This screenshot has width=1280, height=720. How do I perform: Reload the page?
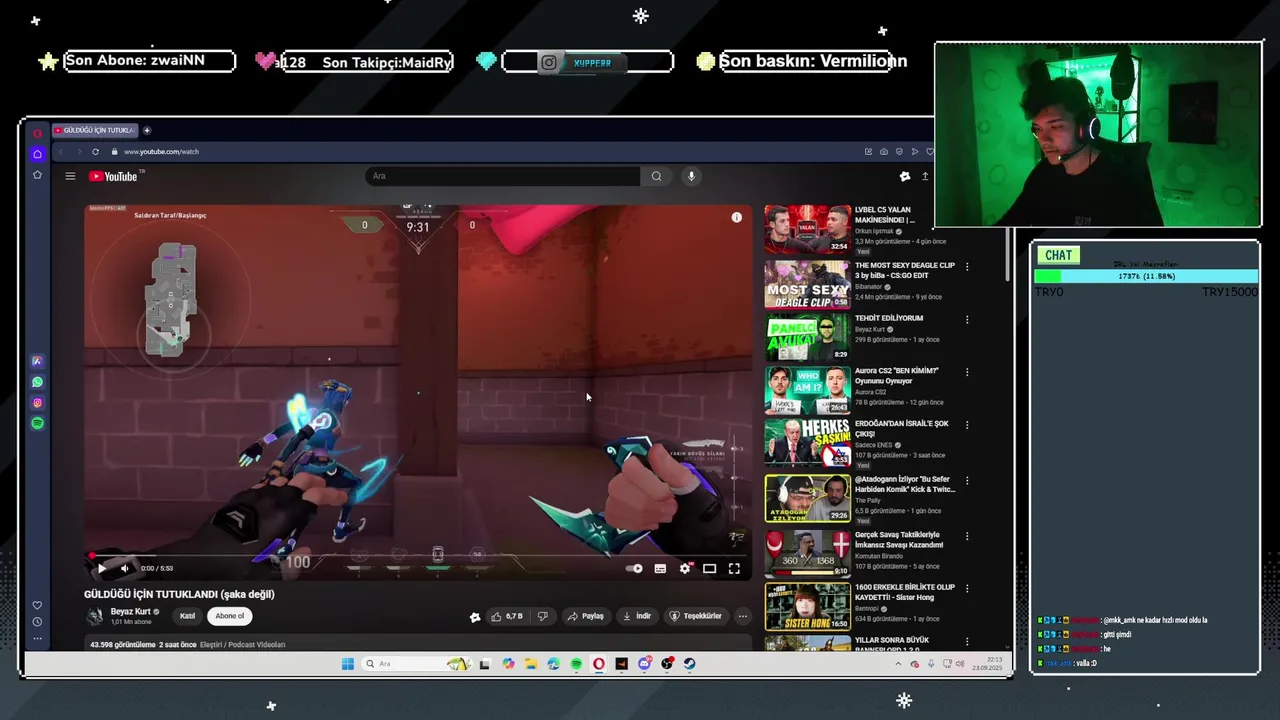pyautogui.click(x=95, y=152)
